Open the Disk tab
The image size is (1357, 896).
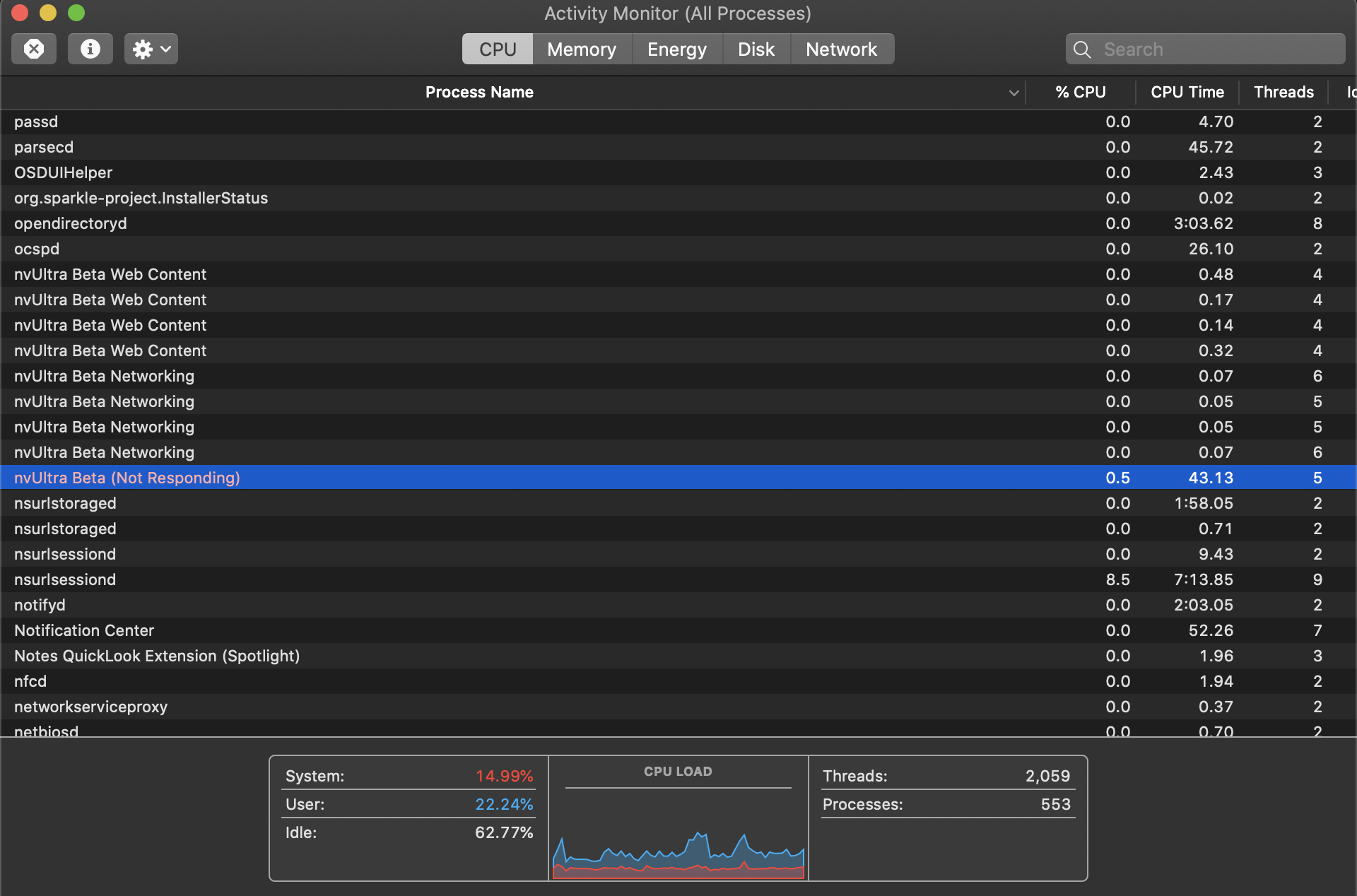coord(756,49)
